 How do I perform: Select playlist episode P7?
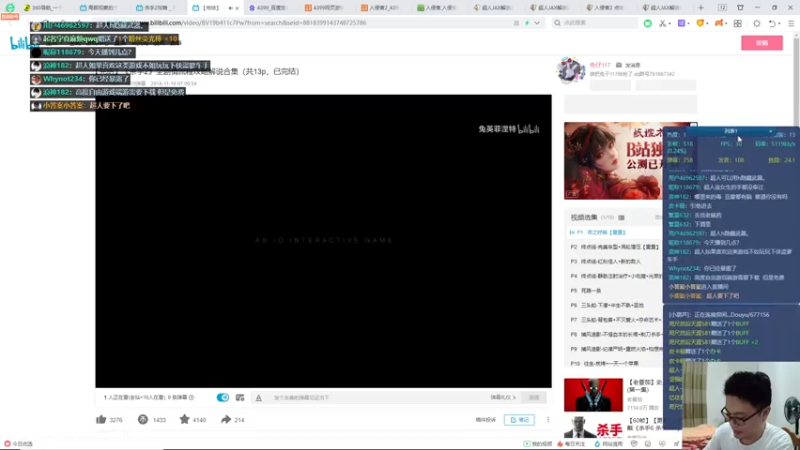(615, 320)
